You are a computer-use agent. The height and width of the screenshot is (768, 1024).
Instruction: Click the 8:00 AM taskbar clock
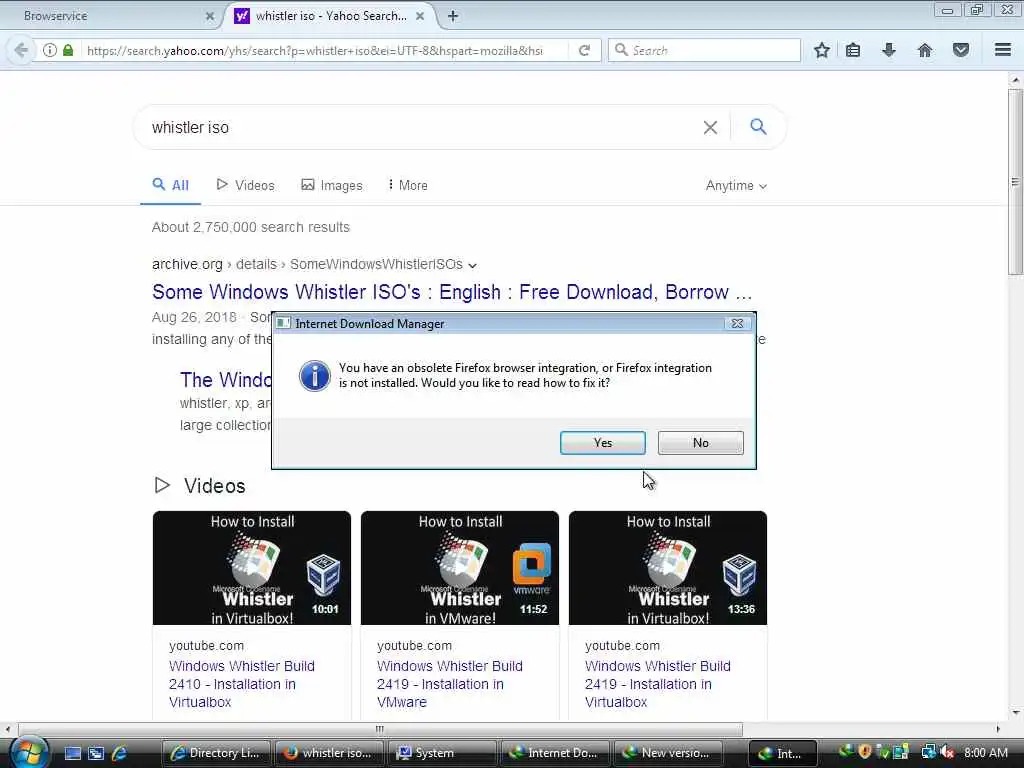(985, 753)
